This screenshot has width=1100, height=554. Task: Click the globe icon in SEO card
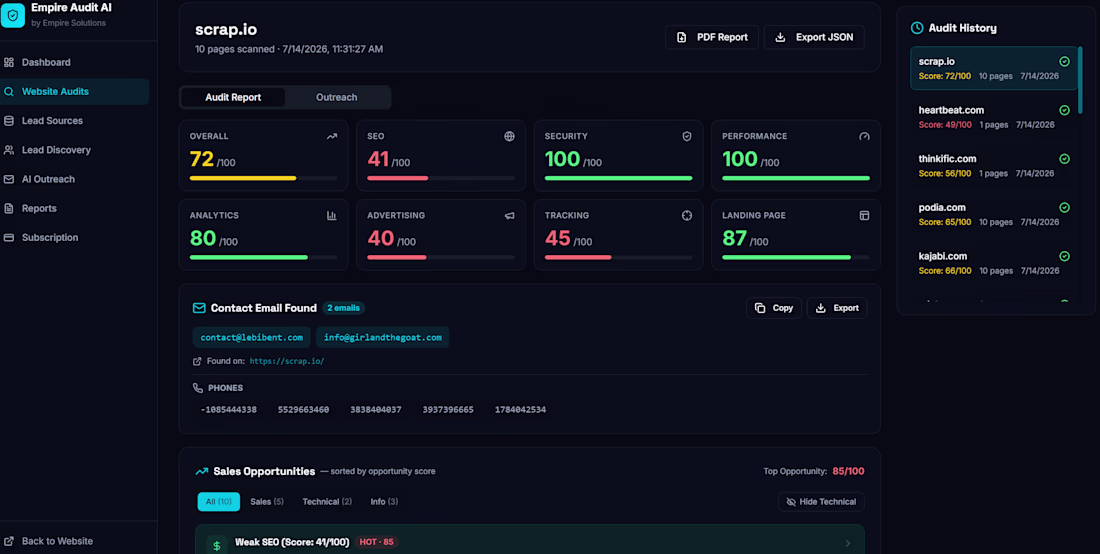point(509,136)
